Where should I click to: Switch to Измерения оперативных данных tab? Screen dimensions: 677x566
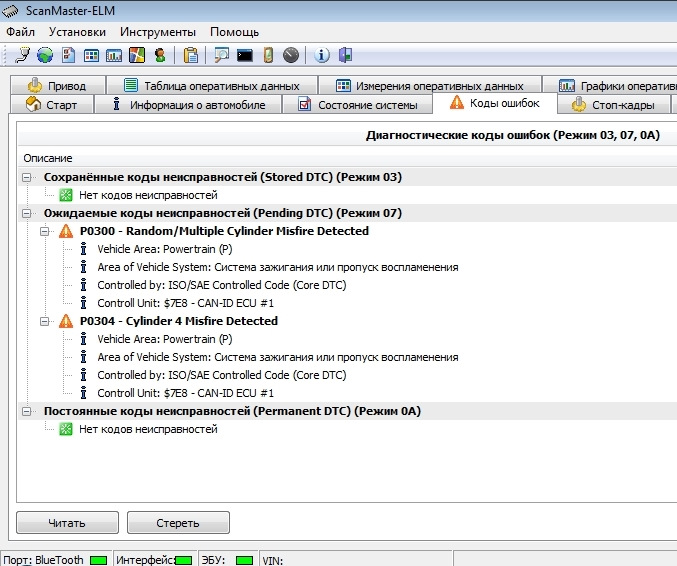tap(430, 85)
